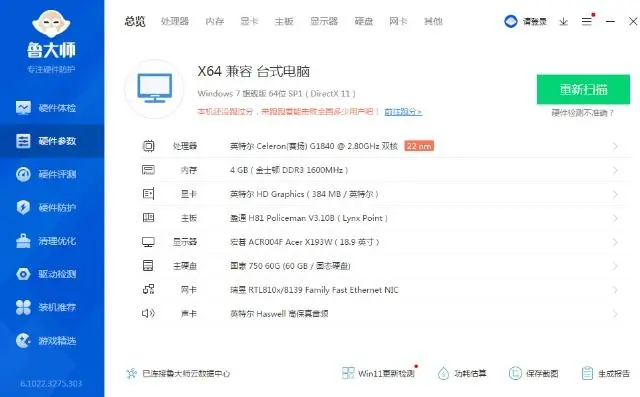
Task: Click H81 Policeman motherboard text
Action: click(x=309, y=218)
